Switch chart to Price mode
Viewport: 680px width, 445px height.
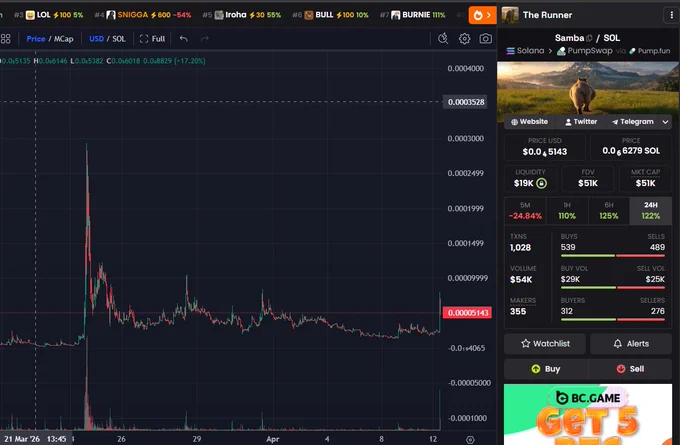pos(36,39)
